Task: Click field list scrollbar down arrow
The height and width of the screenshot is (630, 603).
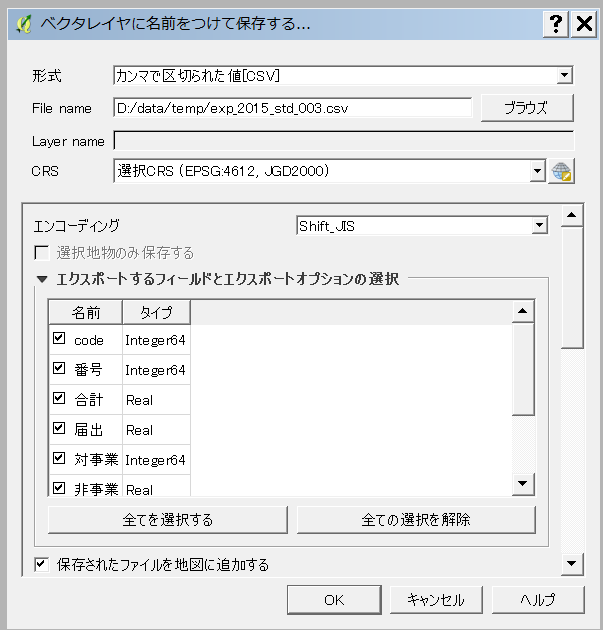Action: [523, 484]
